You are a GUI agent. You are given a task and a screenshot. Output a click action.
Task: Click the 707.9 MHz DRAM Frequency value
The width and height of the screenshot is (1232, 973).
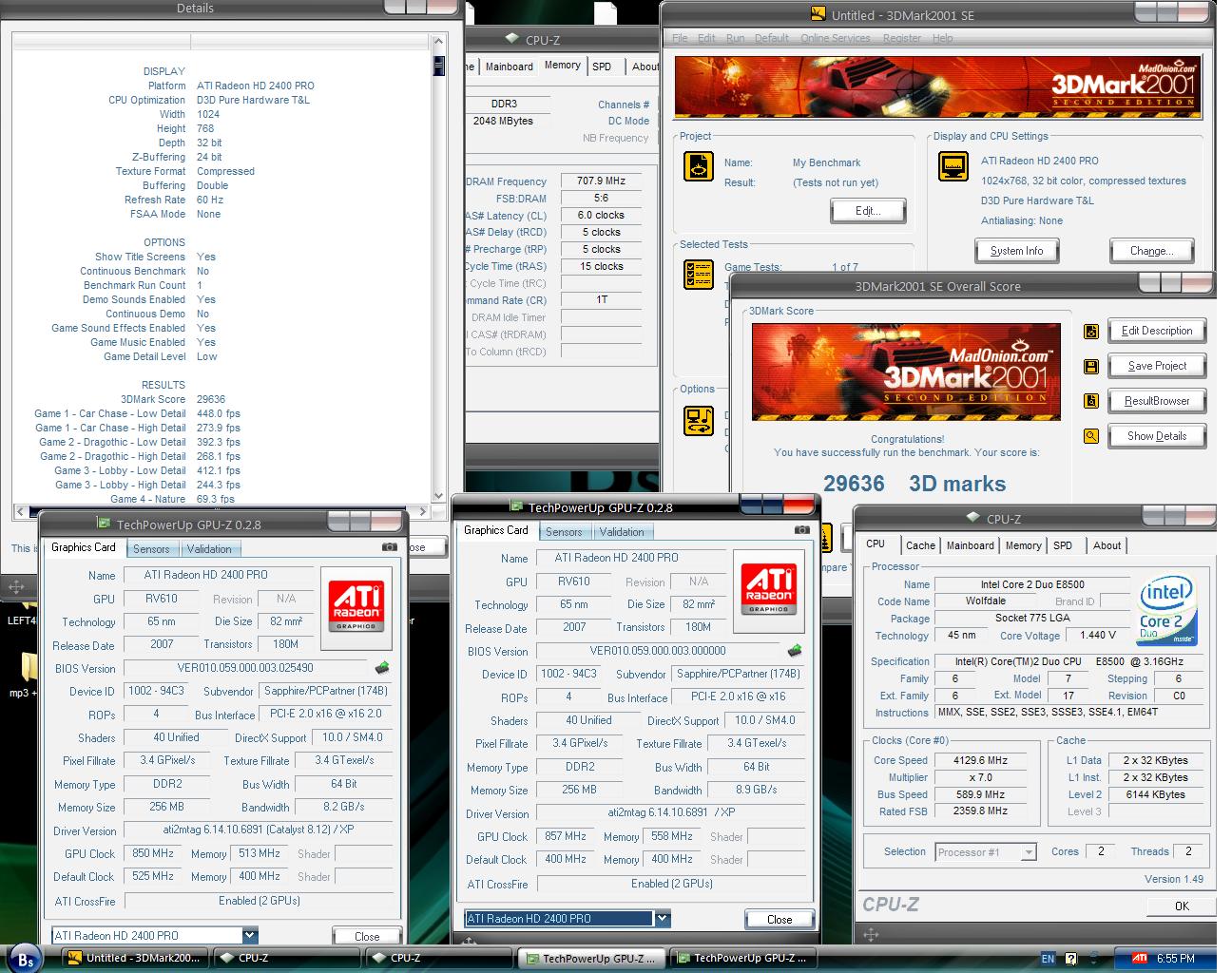[x=601, y=181]
